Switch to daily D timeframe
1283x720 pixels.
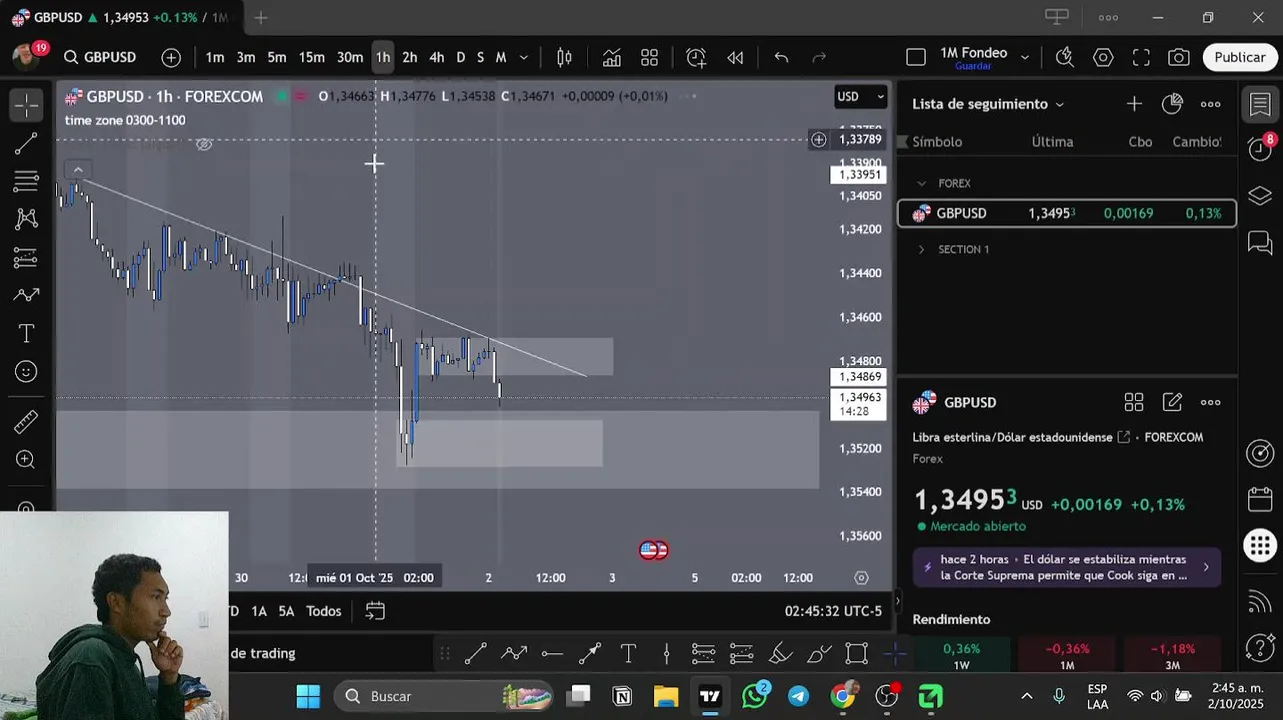[x=461, y=57]
